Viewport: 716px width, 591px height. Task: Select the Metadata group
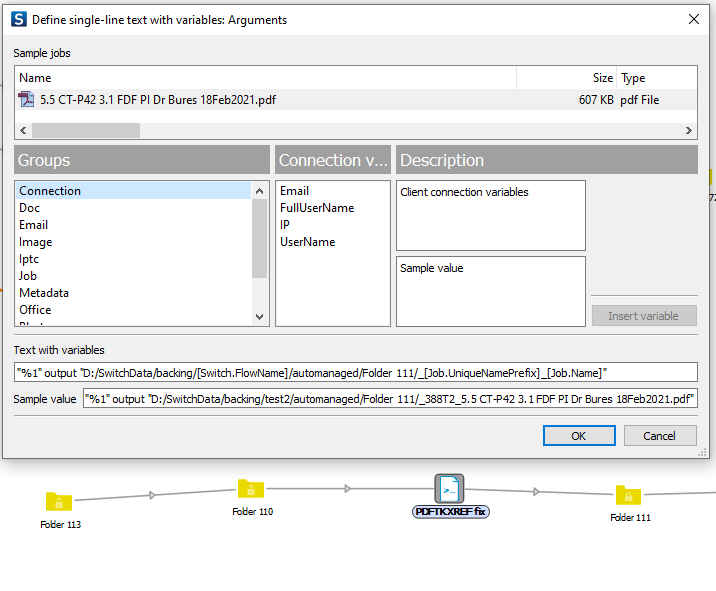point(44,293)
